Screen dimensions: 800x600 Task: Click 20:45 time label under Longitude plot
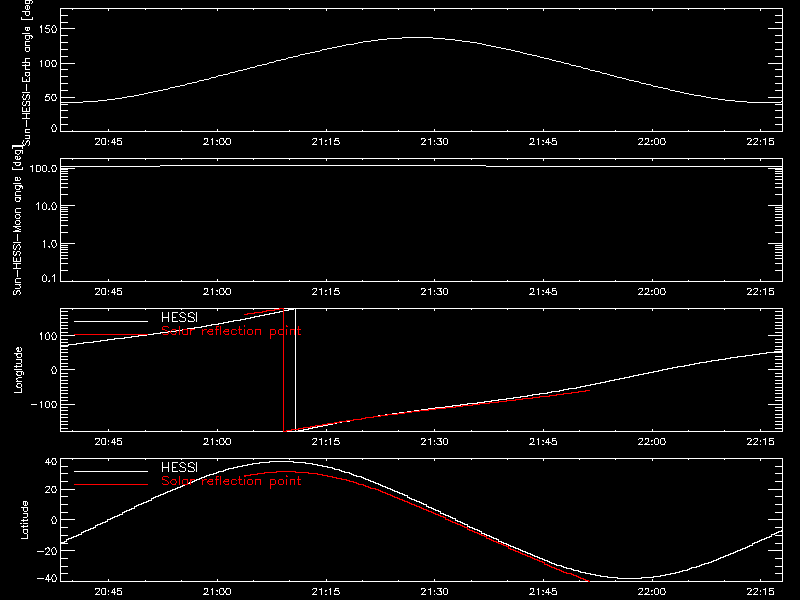pos(108,442)
